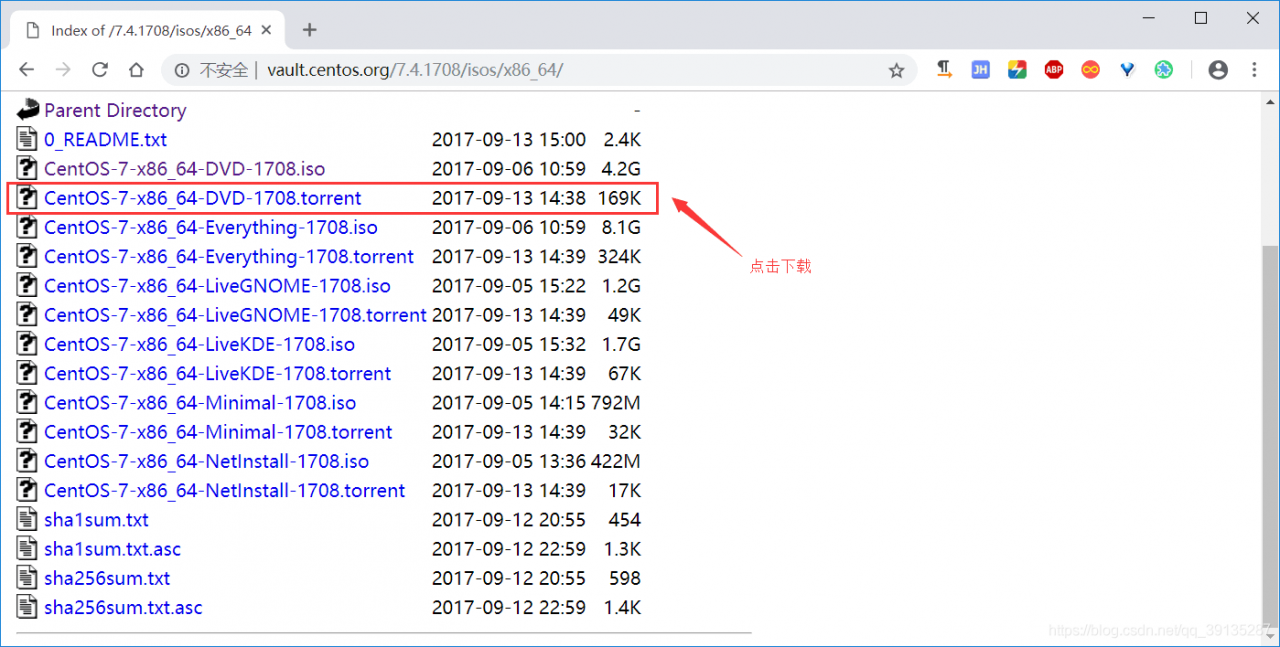Open the 0_README.txt link
Image resolution: width=1280 pixels, height=647 pixels.
pos(105,140)
